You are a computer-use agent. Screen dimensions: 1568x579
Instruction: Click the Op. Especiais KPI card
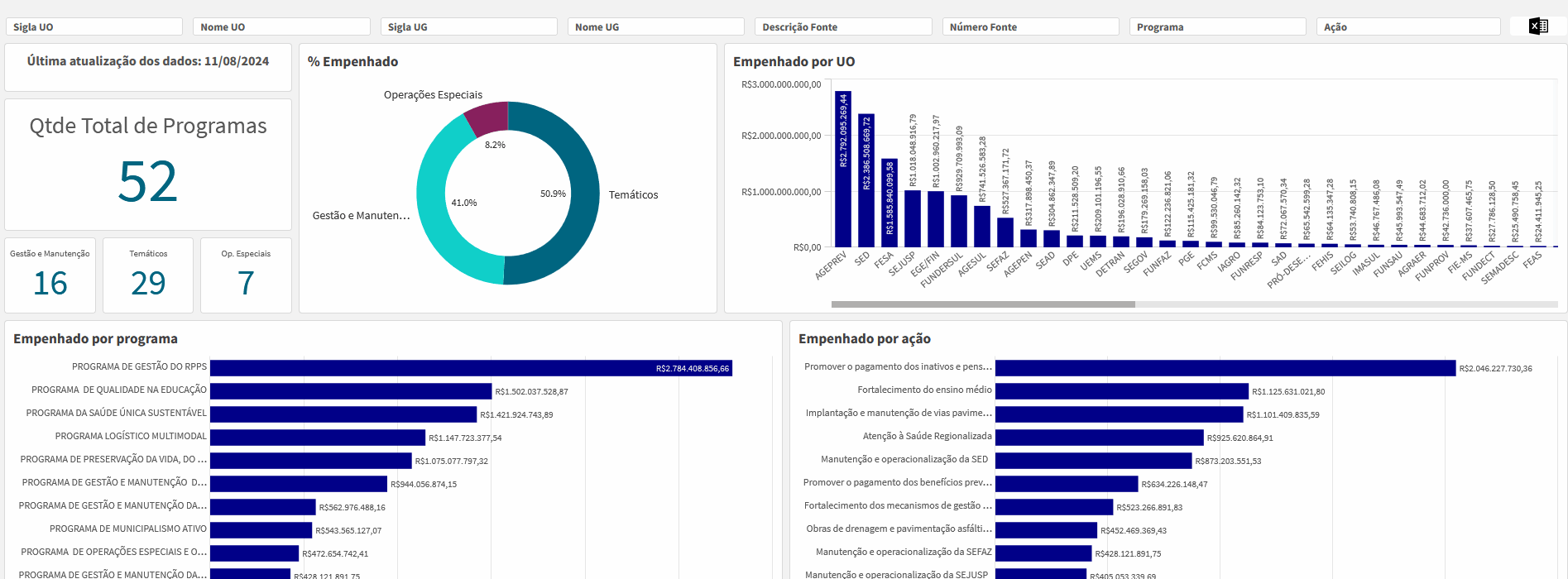(246, 275)
